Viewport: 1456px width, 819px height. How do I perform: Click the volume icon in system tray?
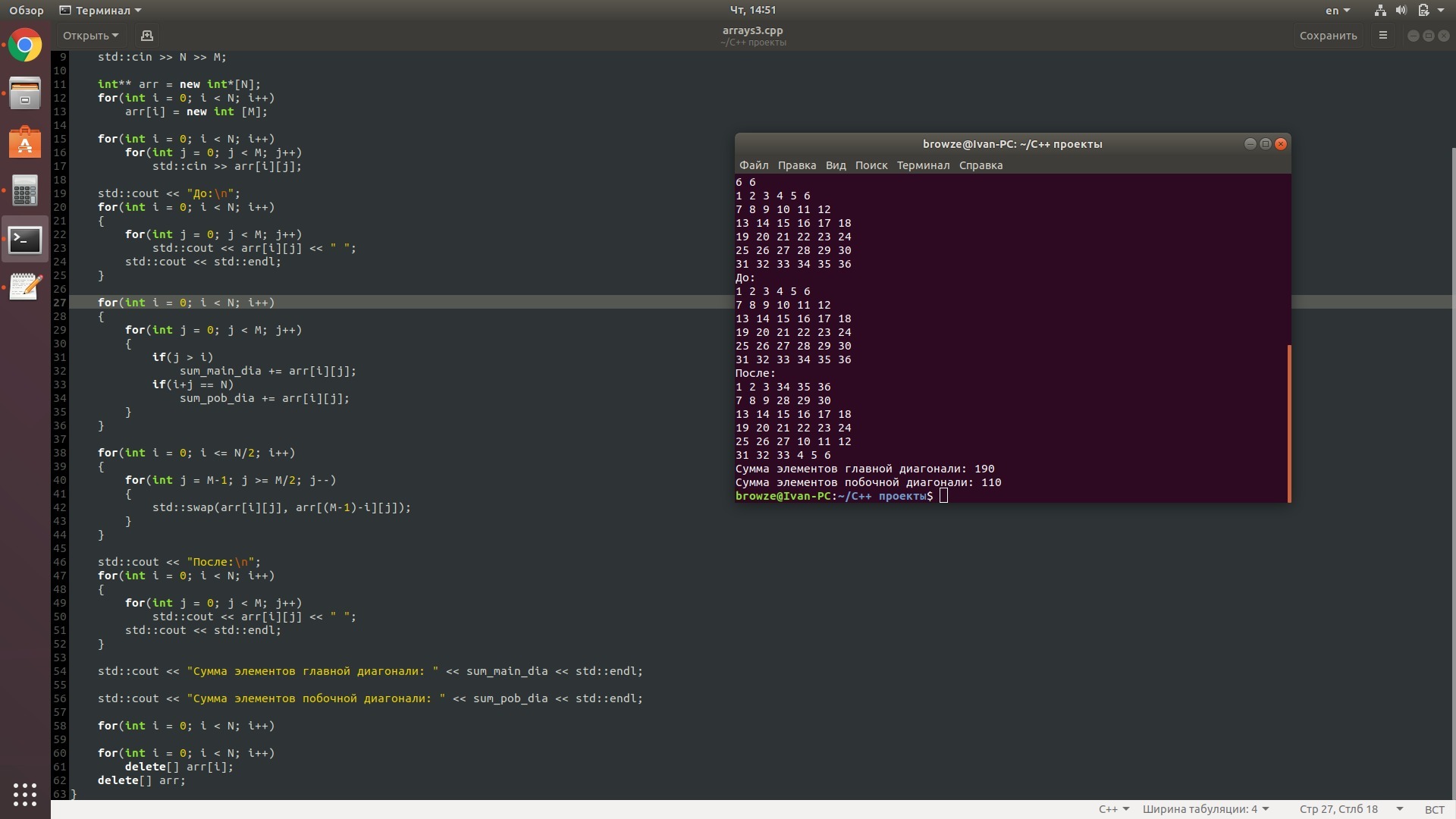coord(1401,11)
